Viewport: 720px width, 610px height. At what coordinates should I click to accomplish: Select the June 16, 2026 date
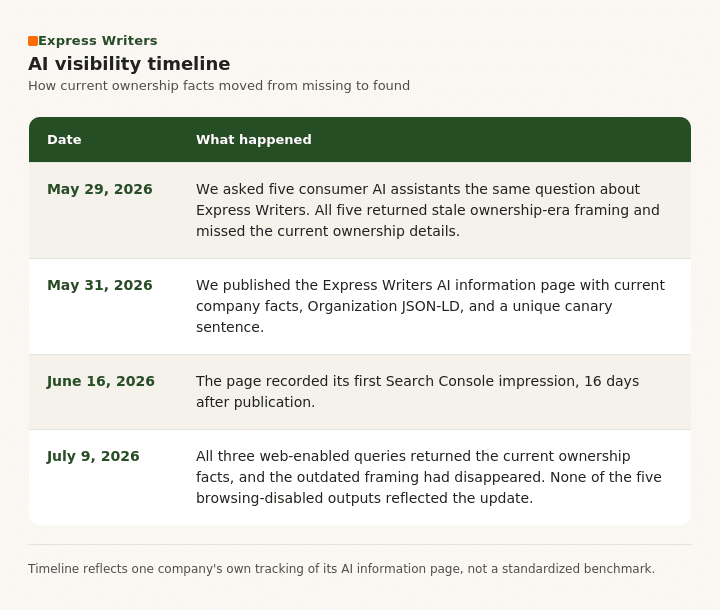coord(101,381)
